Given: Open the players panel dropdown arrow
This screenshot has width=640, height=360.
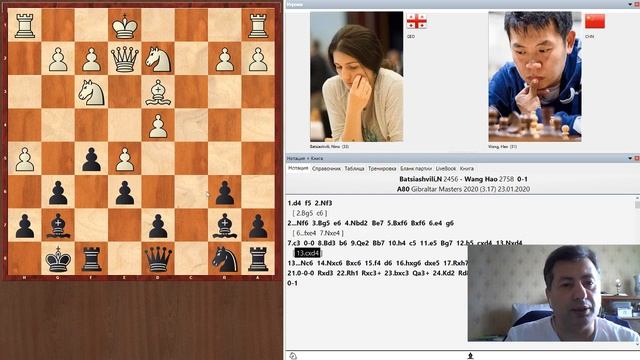Looking at the screenshot, I should point(630,4).
